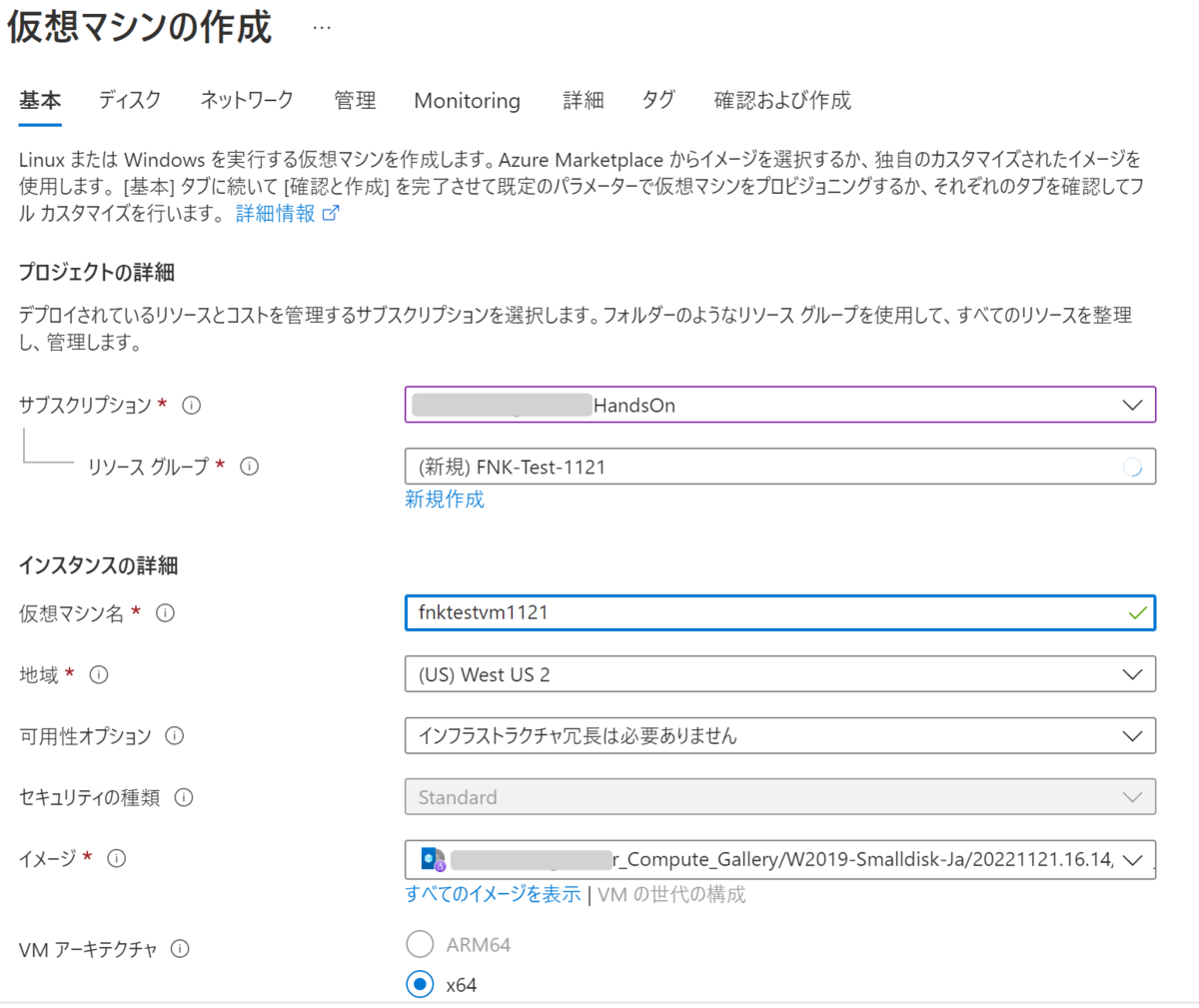Switch to the タグ tab

[658, 100]
